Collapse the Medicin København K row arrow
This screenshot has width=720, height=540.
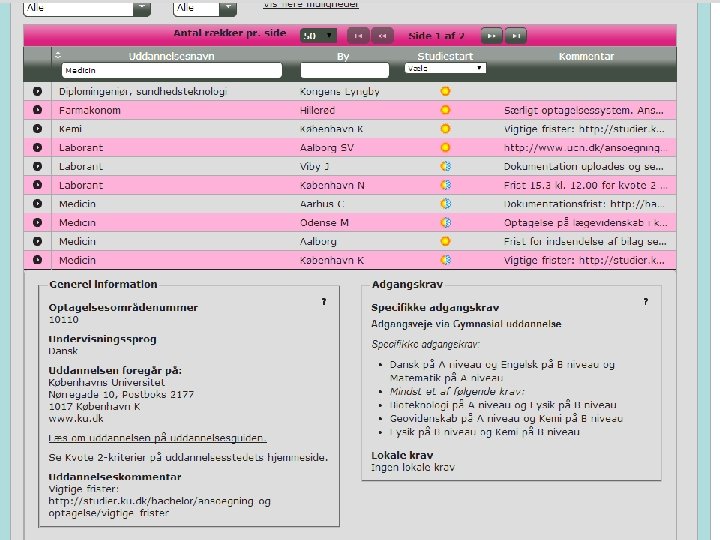37,260
